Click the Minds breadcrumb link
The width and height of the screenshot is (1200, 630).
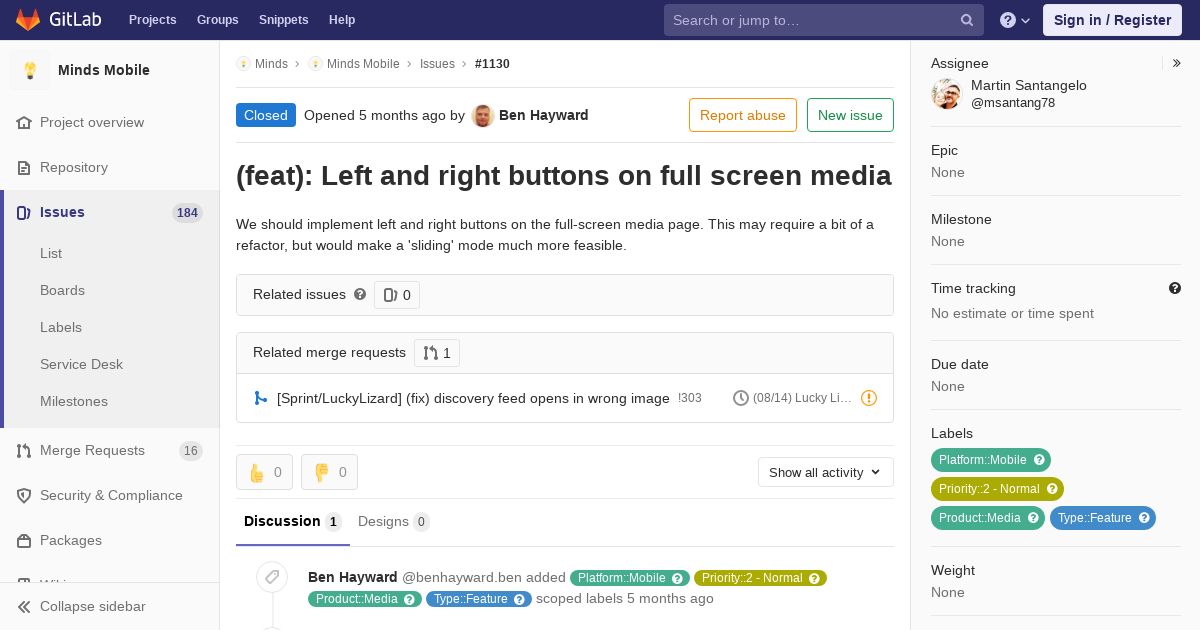pyautogui.click(x=271, y=64)
